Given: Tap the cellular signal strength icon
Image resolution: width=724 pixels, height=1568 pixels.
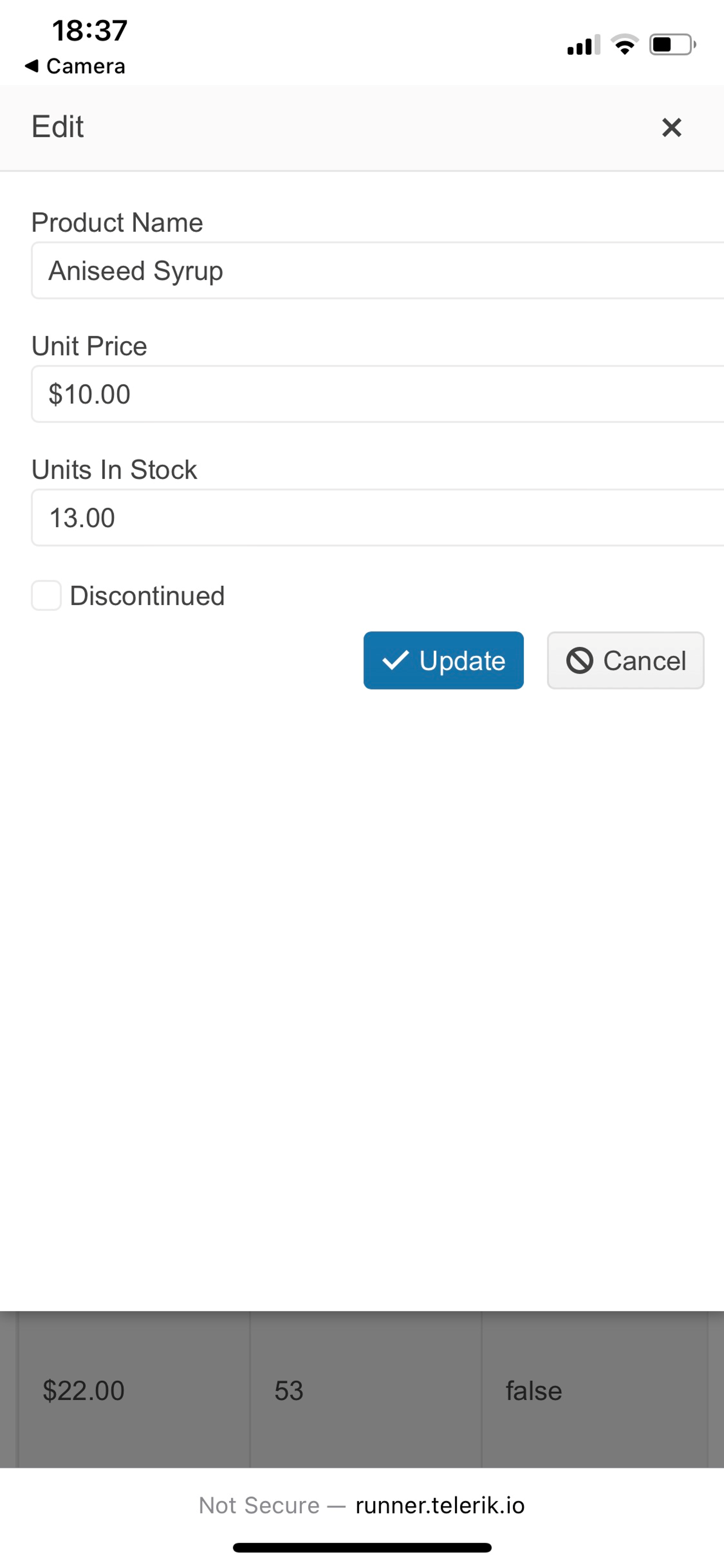Looking at the screenshot, I should click(x=583, y=45).
